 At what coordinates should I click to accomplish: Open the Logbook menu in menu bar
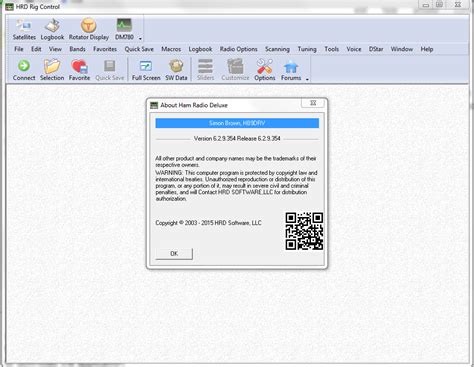200,49
